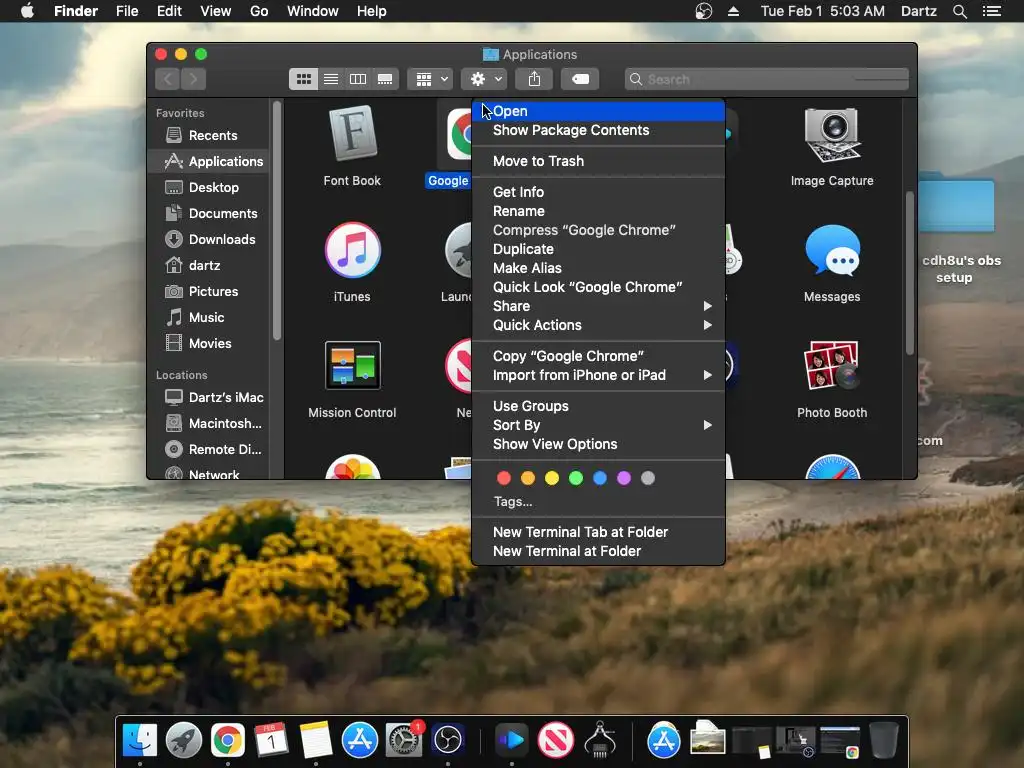
Task: Switch Finder to gallery view
Action: pos(385,79)
